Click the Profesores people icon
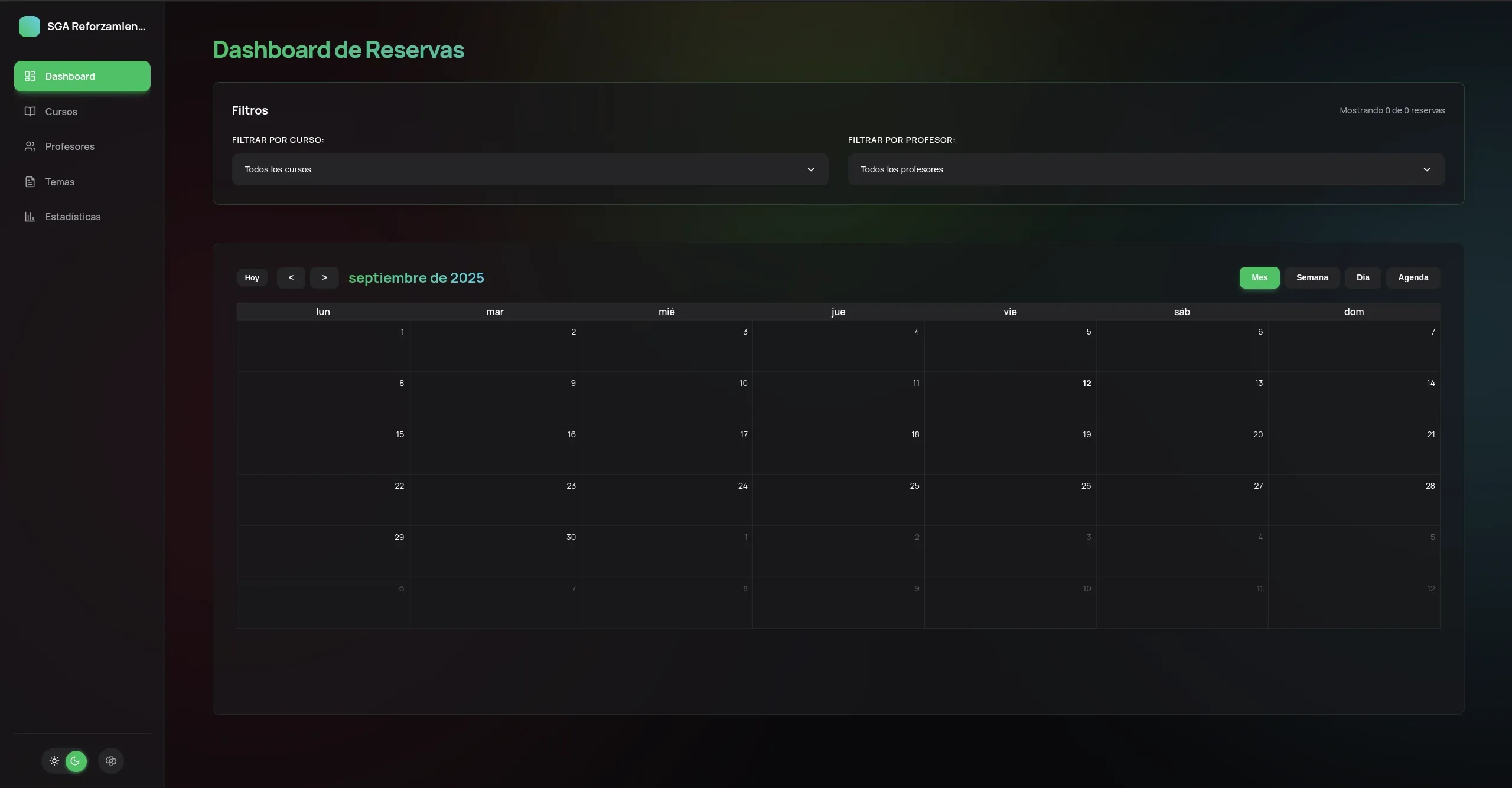This screenshot has width=1512, height=788. click(x=30, y=146)
